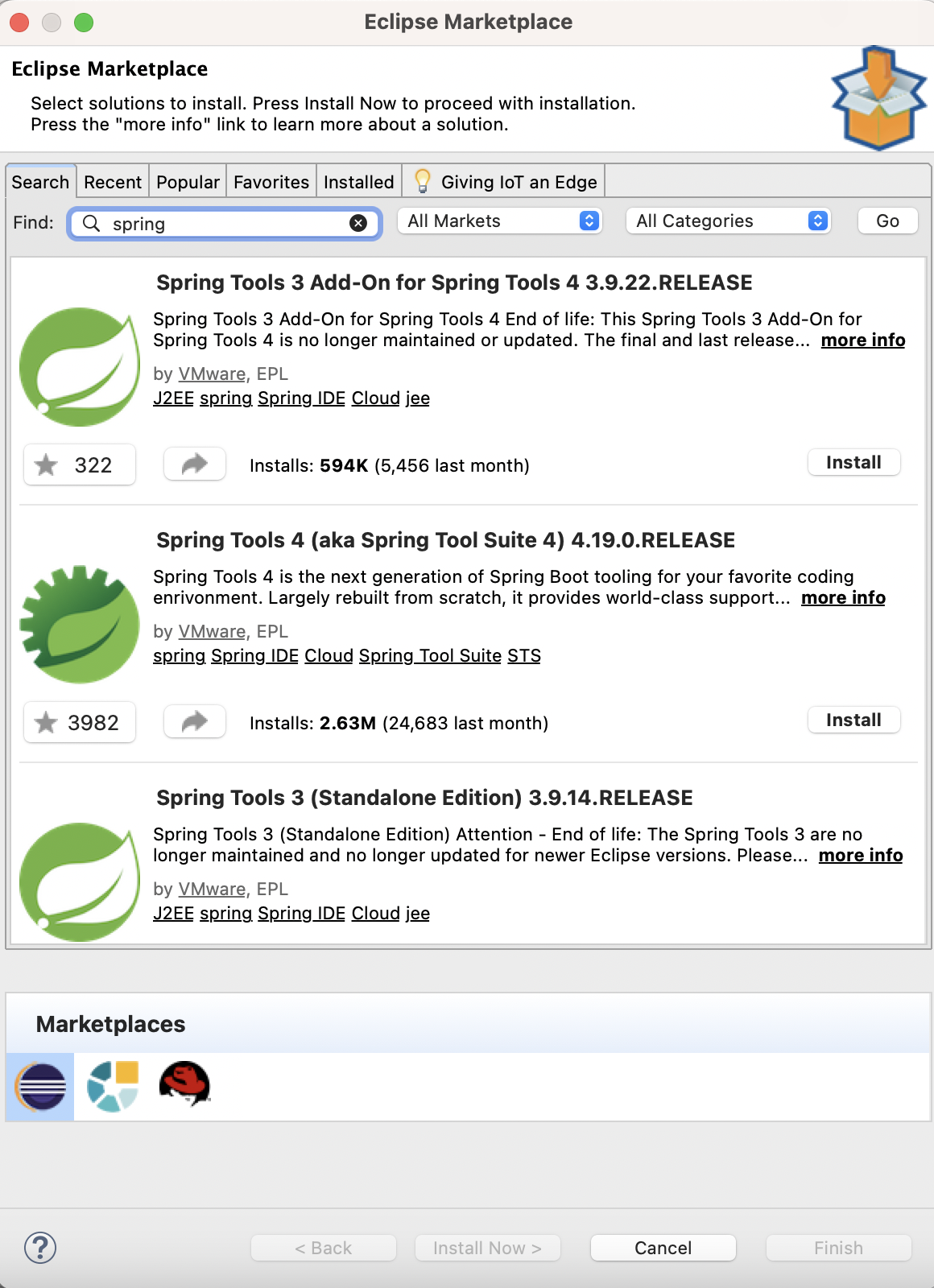Click Installs: 2.63M text
Viewport: 934px width, 1288px height.
399,723
